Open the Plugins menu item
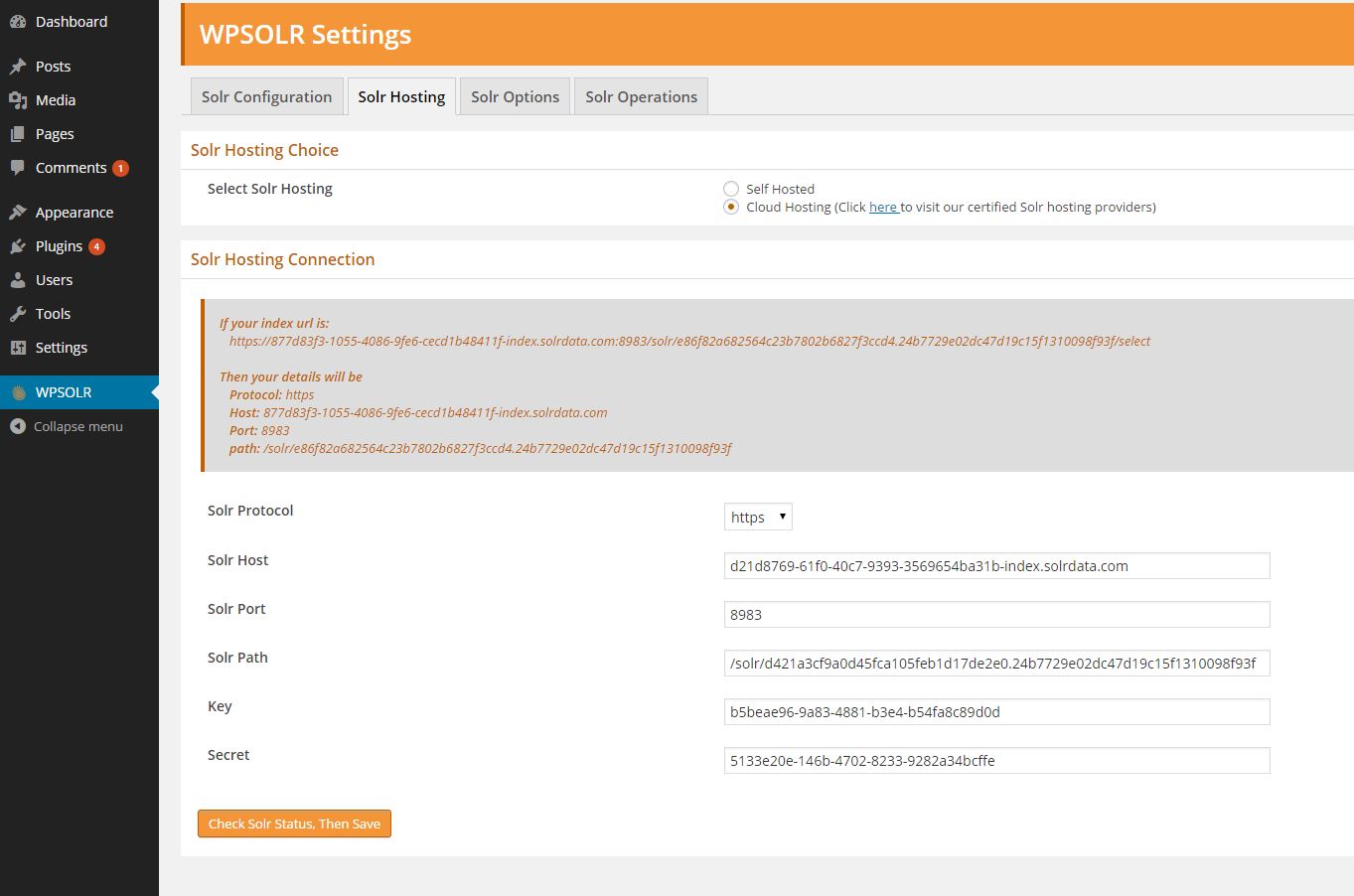The height and width of the screenshot is (896, 1354). (x=79, y=246)
